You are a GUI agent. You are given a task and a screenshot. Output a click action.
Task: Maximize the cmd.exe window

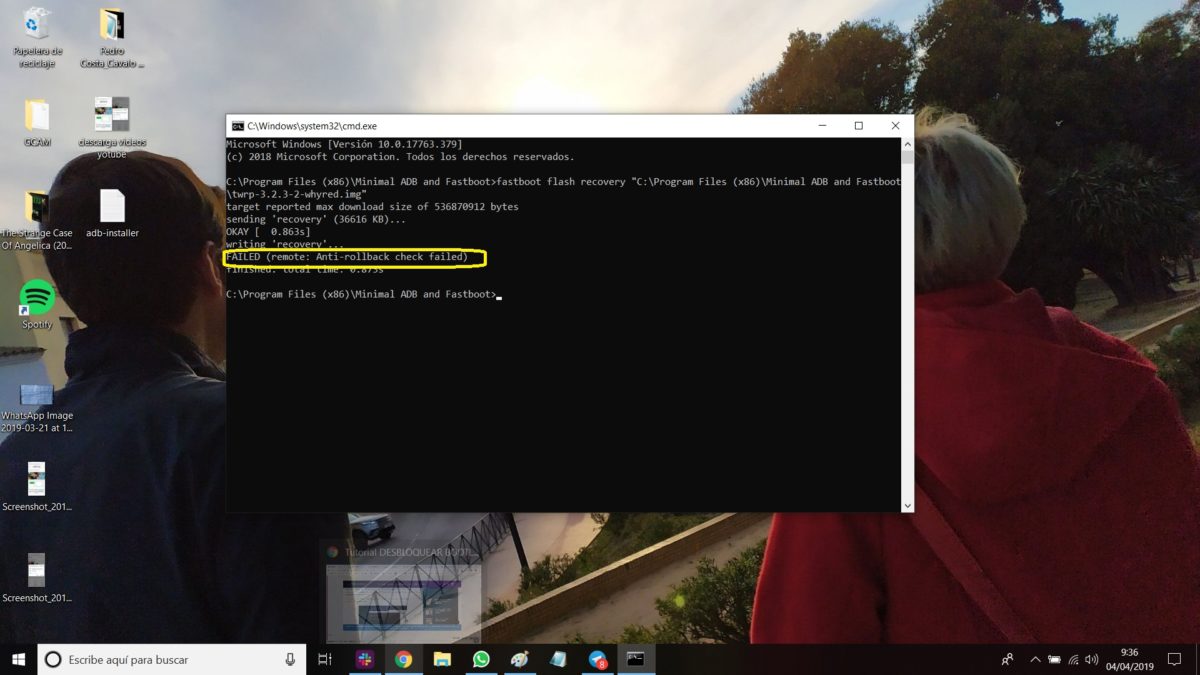click(x=858, y=126)
